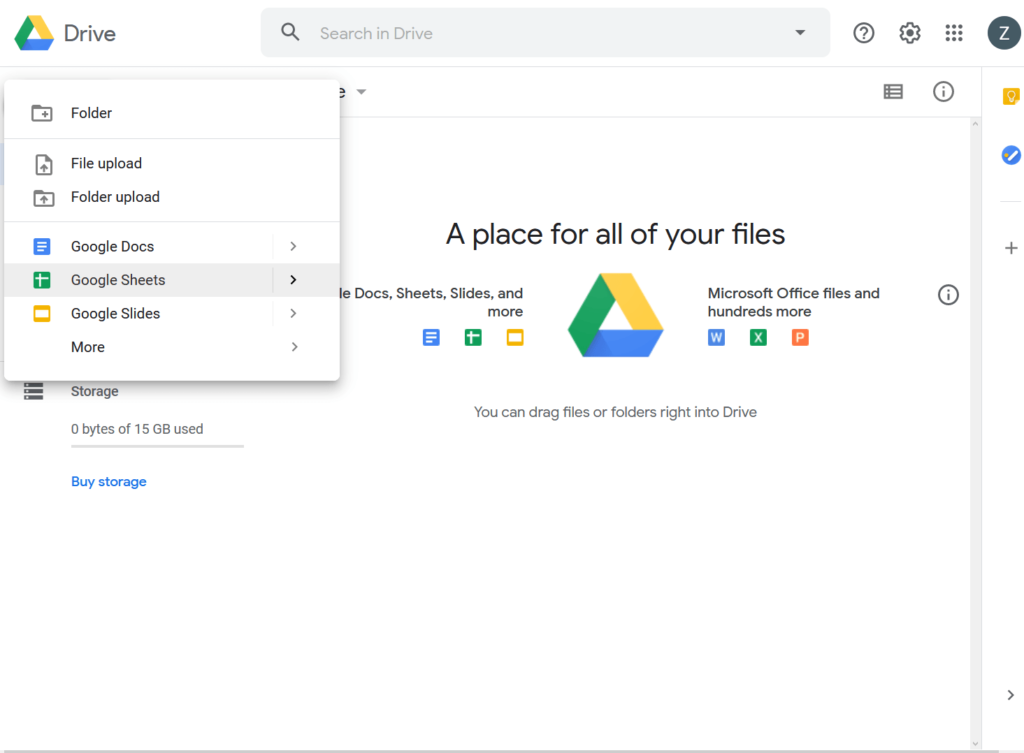Open the Google apps grid icon
This screenshot has width=1024, height=753.
[x=953, y=33]
